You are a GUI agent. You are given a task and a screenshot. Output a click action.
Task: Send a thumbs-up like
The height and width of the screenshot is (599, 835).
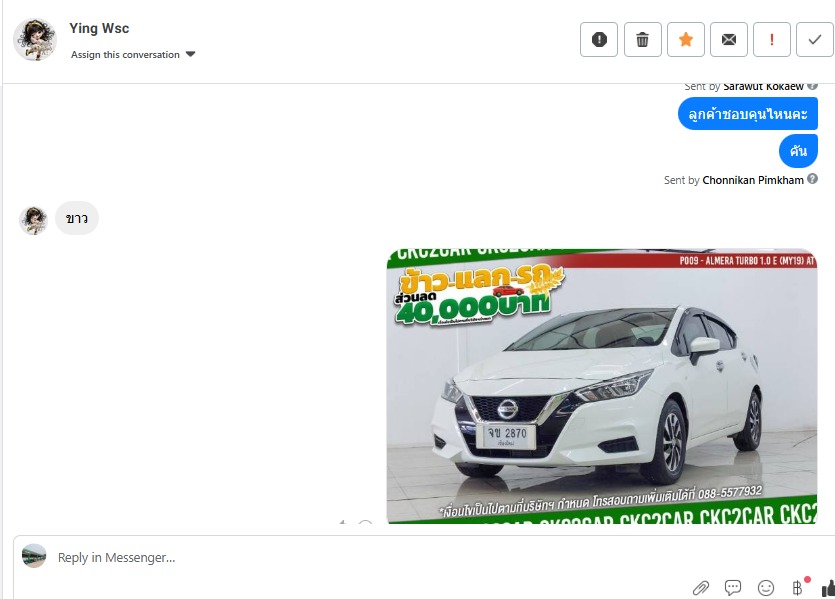point(828,588)
